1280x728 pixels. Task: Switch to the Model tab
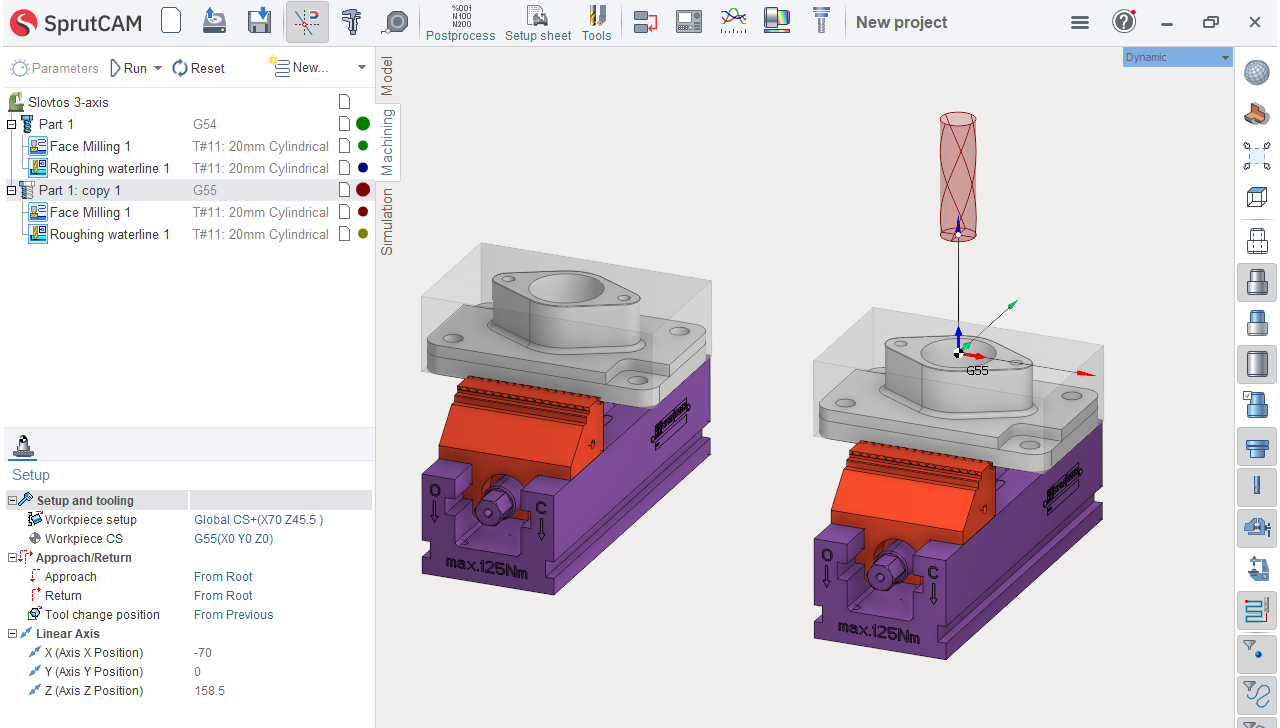click(x=387, y=76)
